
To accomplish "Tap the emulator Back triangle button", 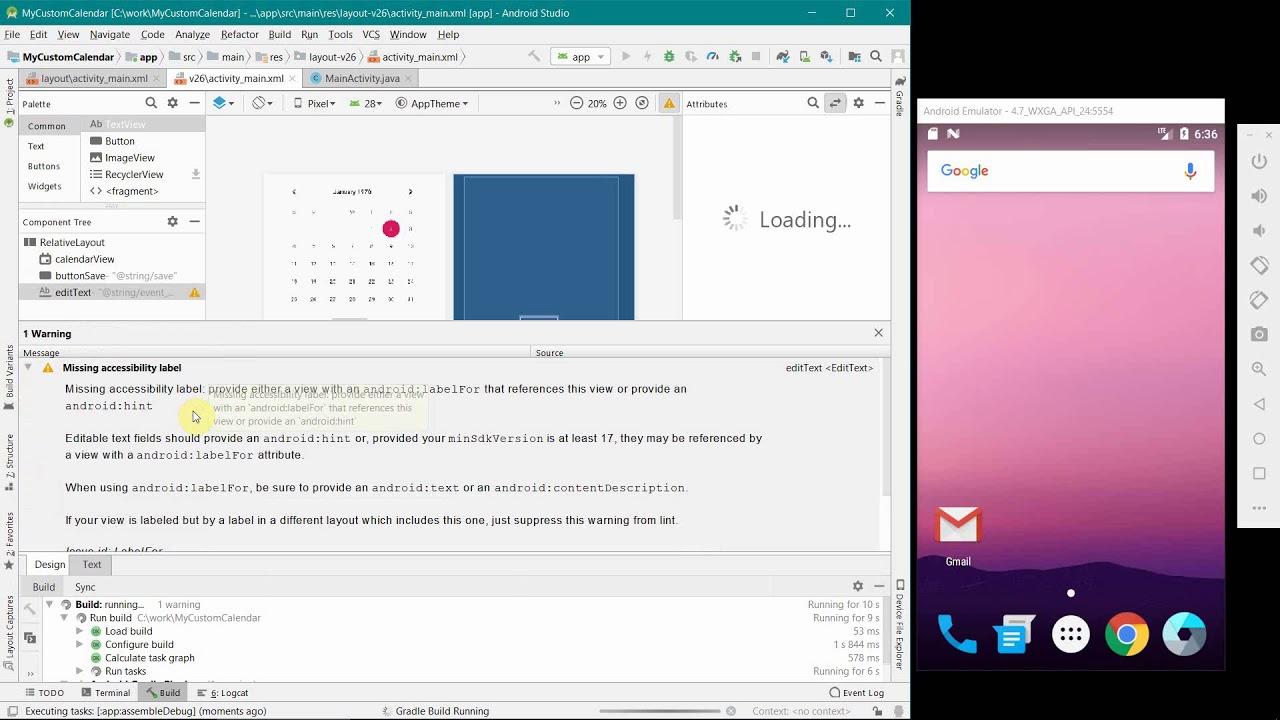I will coord(1259,404).
